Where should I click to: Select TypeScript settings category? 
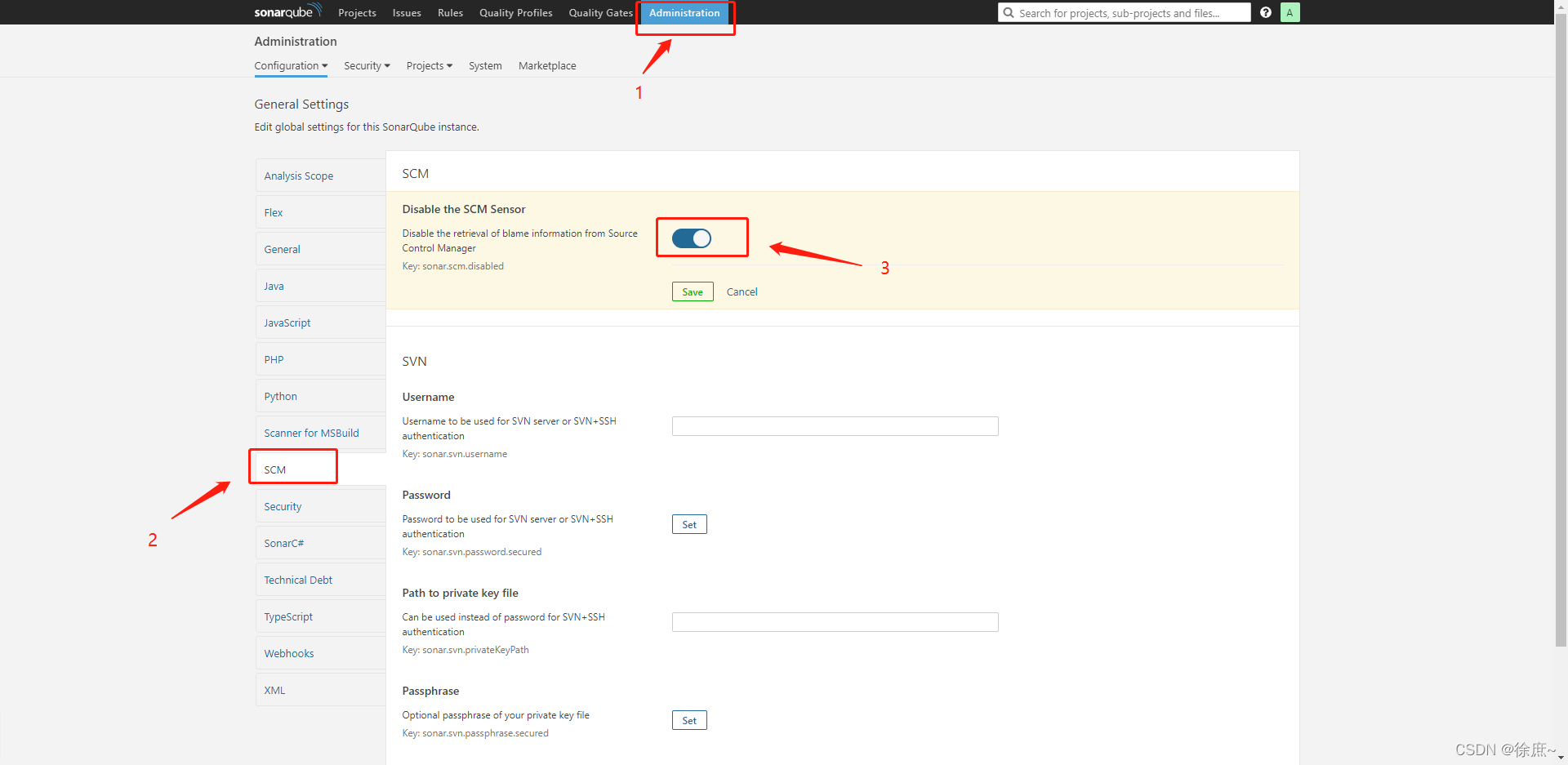coord(320,616)
